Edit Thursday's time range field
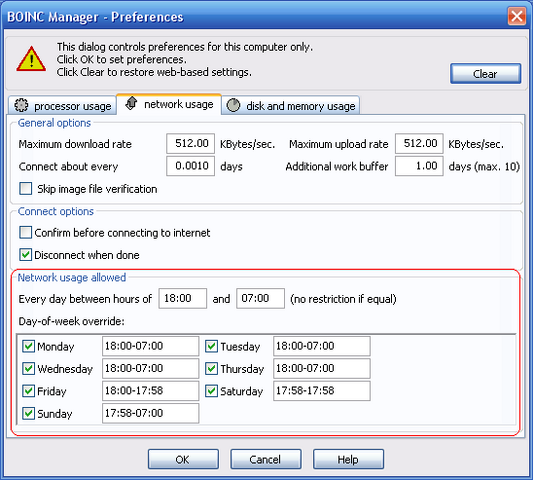Image resolution: width=534 pixels, height=480 pixels. point(322,368)
